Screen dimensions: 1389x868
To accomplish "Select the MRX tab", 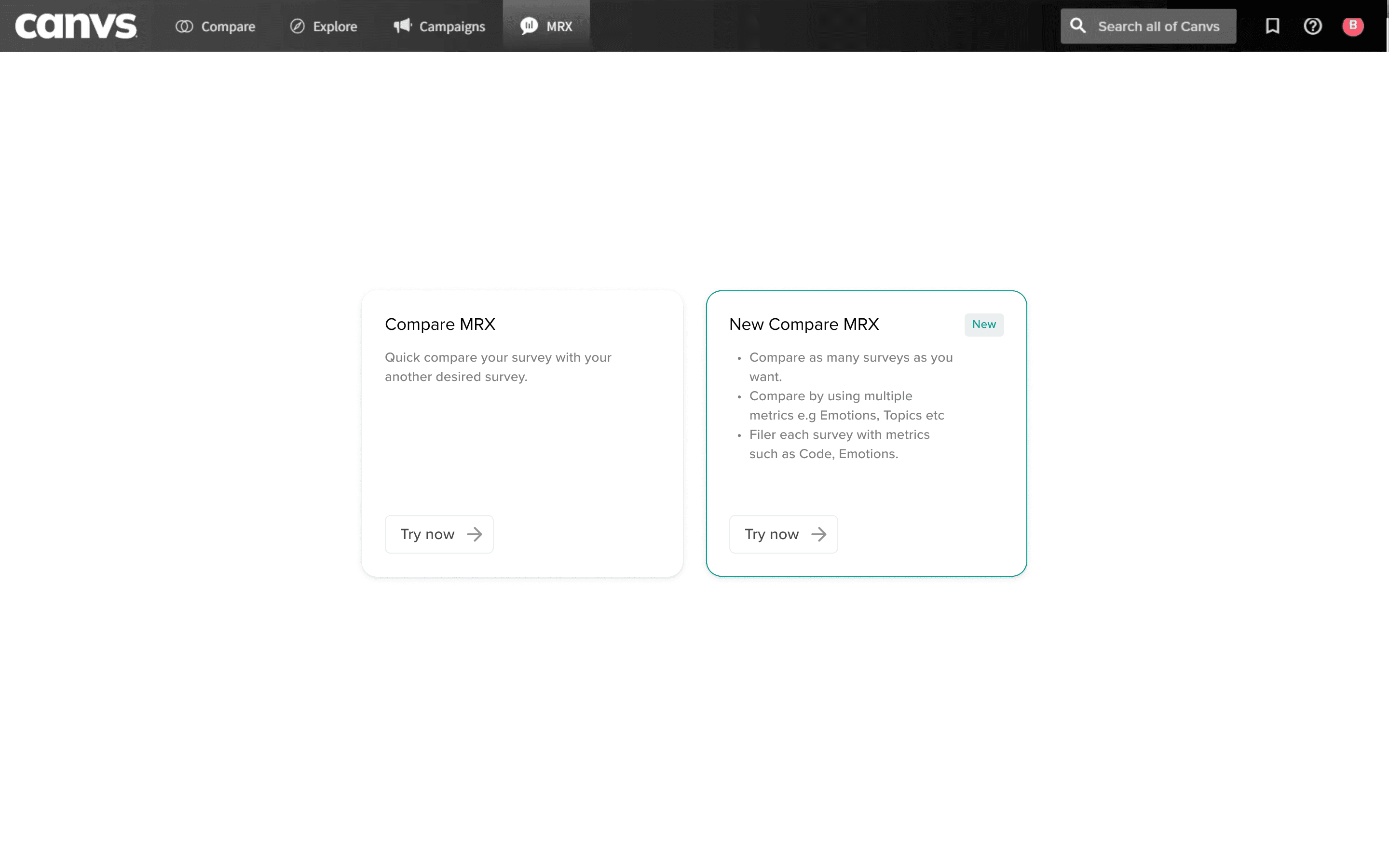I will tap(546, 26).
